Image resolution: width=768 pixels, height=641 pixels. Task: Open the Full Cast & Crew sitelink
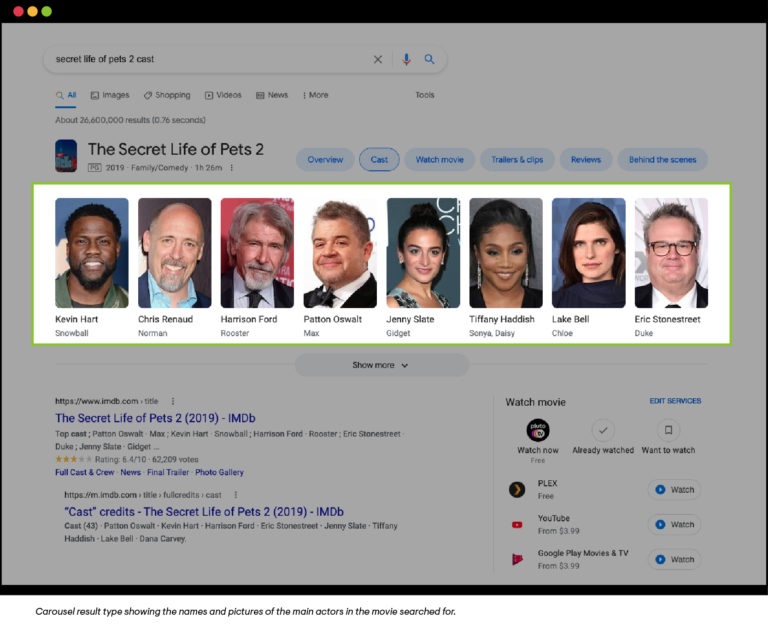pyautogui.click(x=85, y=473)
